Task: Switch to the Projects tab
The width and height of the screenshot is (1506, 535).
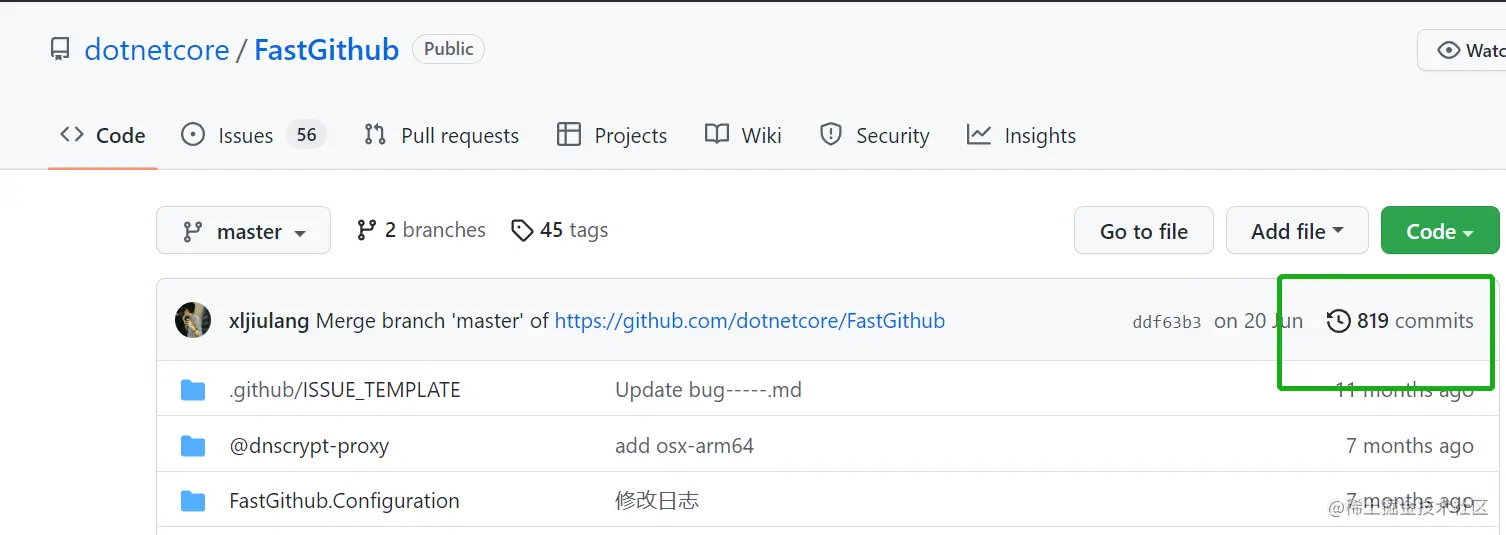Action: (x=612, y=135)
